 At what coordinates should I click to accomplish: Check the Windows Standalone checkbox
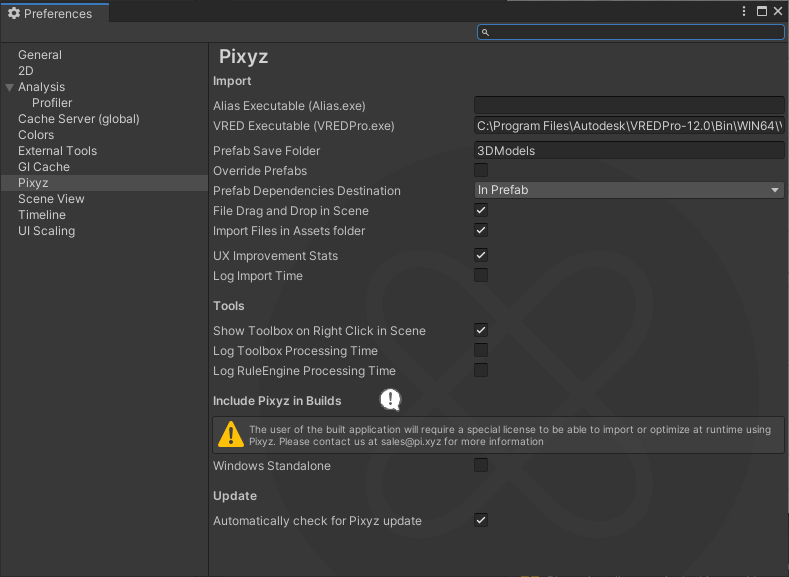pyautogui.click(x=481, y=465)
